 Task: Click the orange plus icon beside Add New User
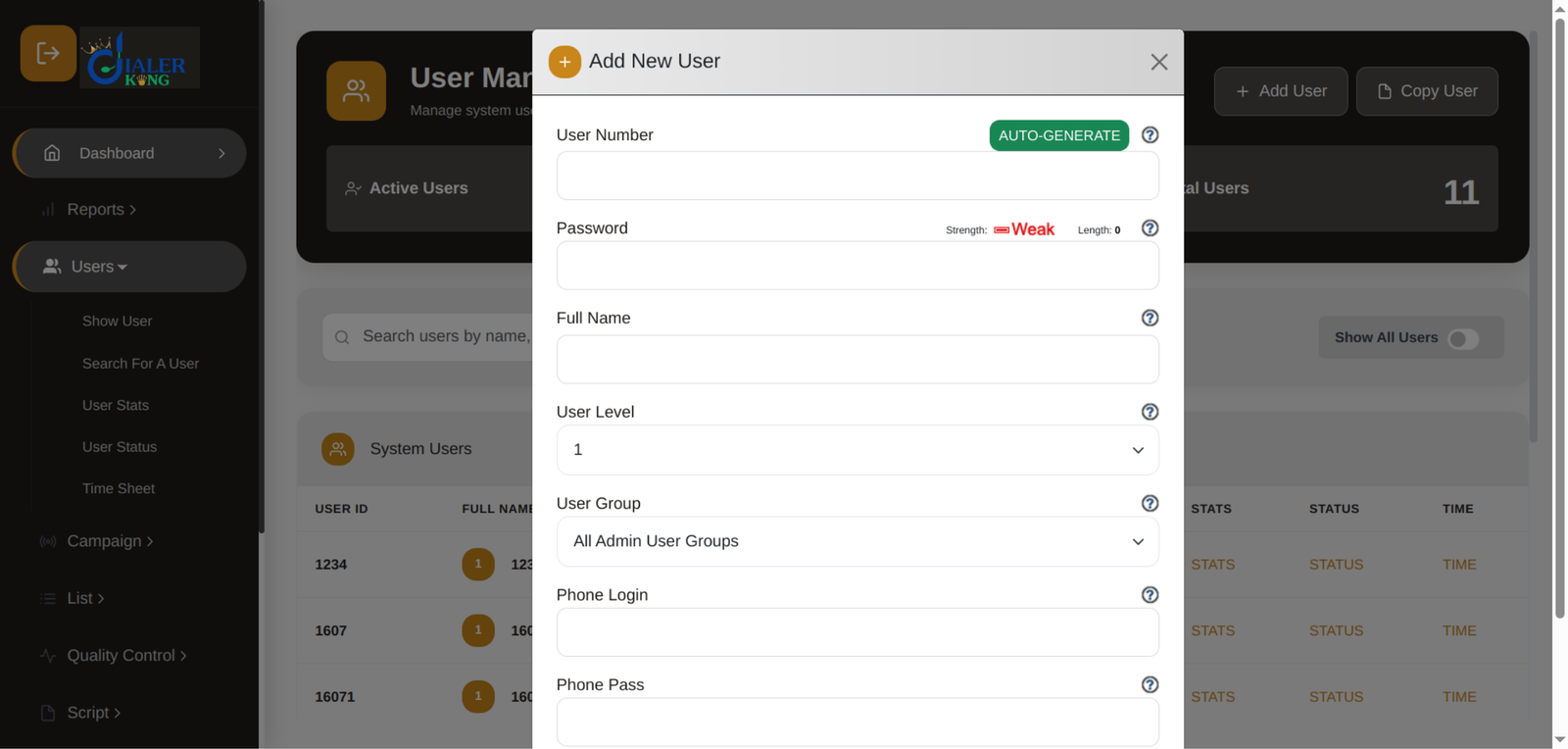(x=564, y=62)
